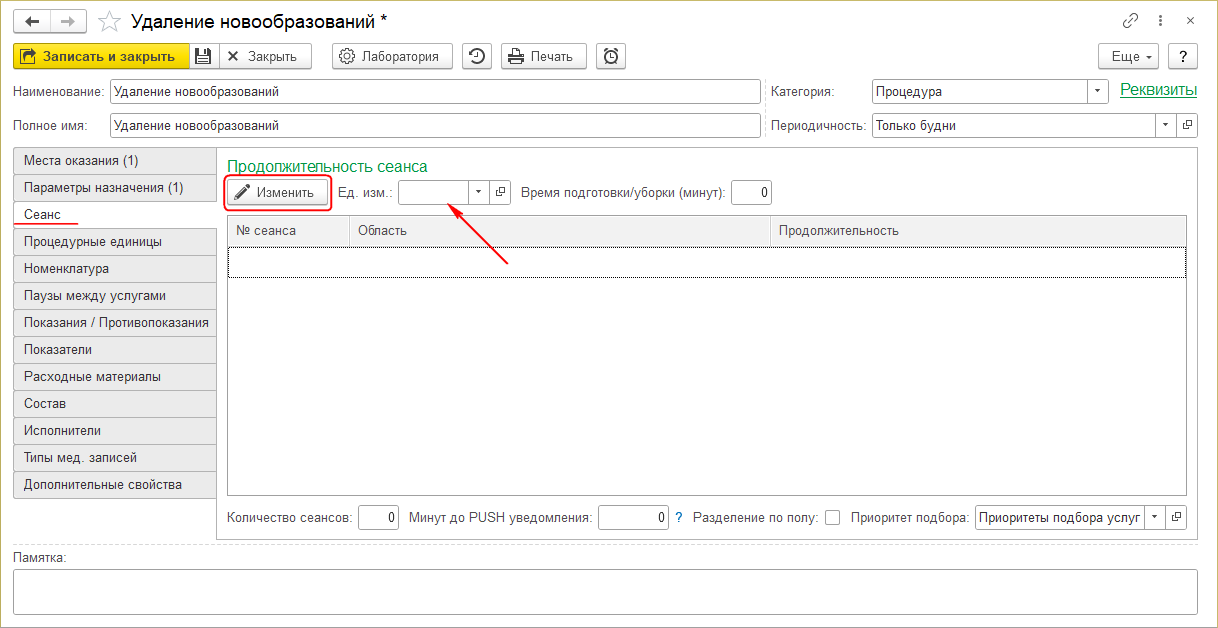This screenshot has width=1218, height=628.
Task: Click into the Памятка text field
Action: tap(604, 591)
